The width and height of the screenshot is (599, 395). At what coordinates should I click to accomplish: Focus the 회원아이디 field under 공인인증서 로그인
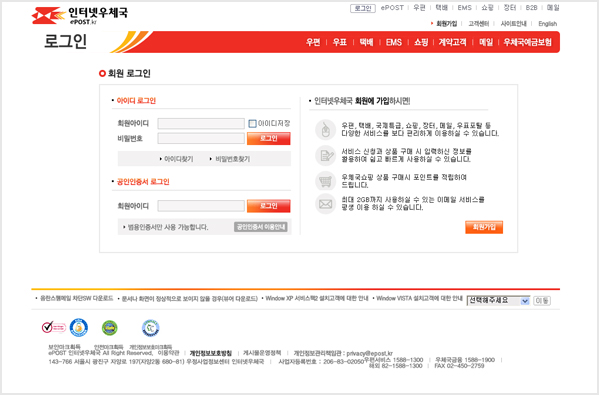click(x=201, y=206)
